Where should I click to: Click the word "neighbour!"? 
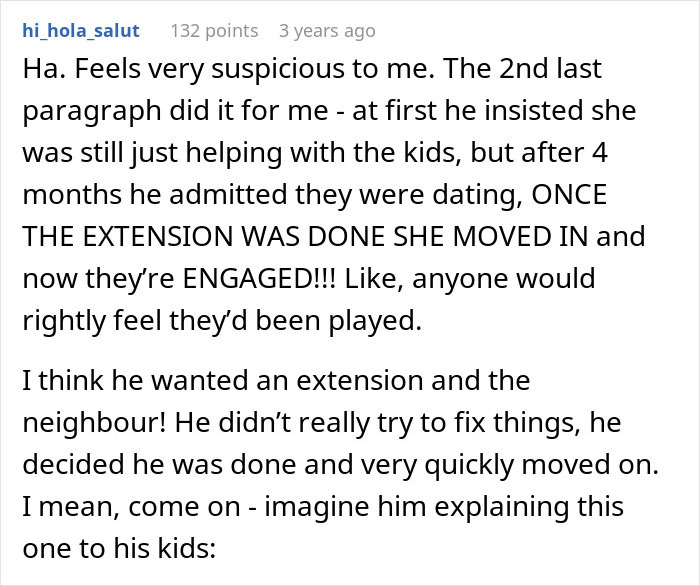pyautogui.click(x=90, y=423)
